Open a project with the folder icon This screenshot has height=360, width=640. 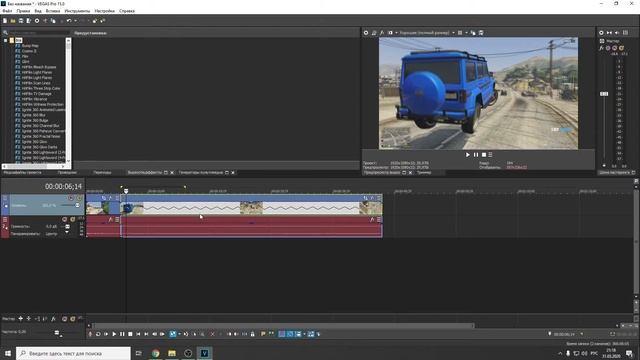(13, 21)
